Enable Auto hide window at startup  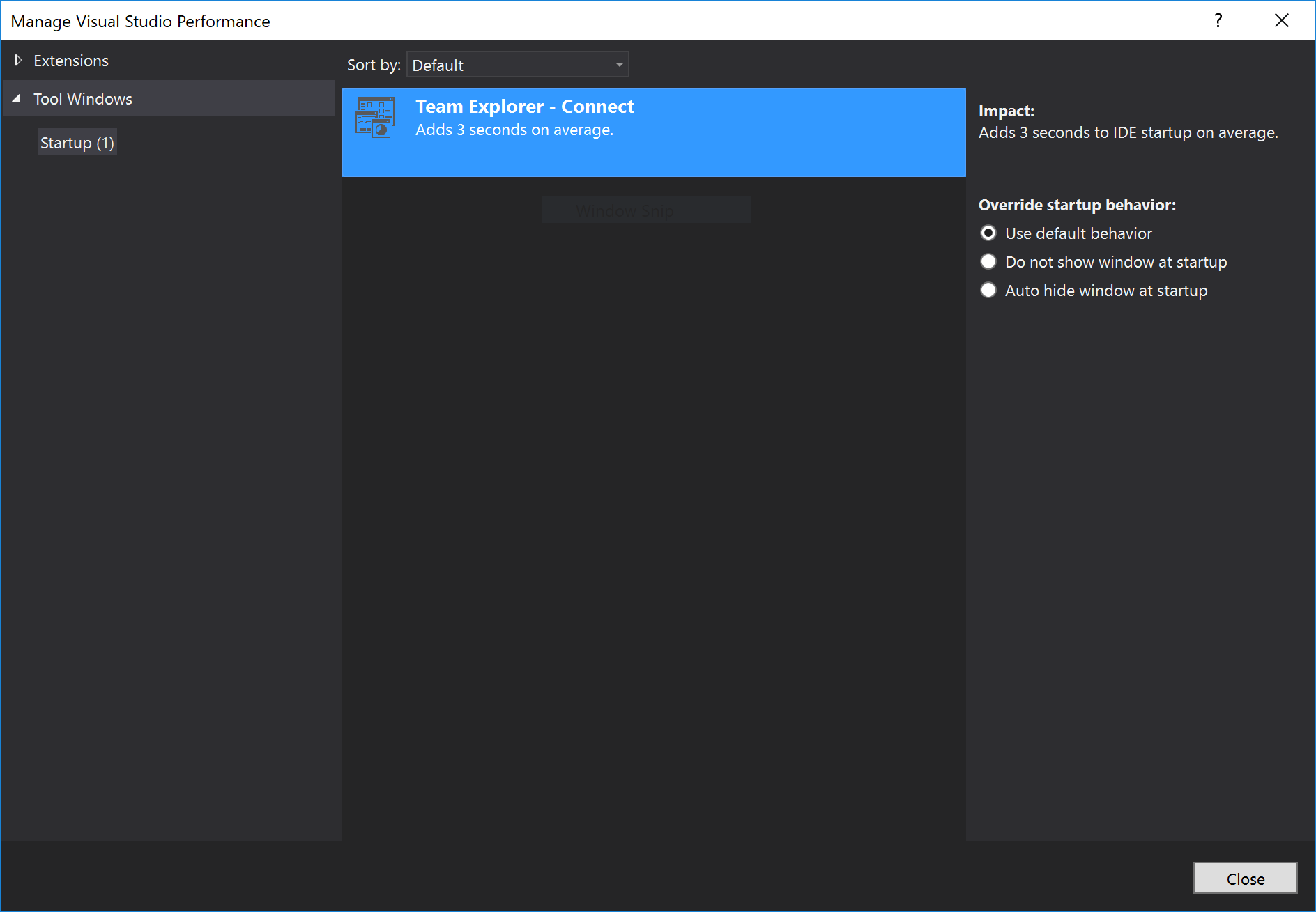point(988,291)
